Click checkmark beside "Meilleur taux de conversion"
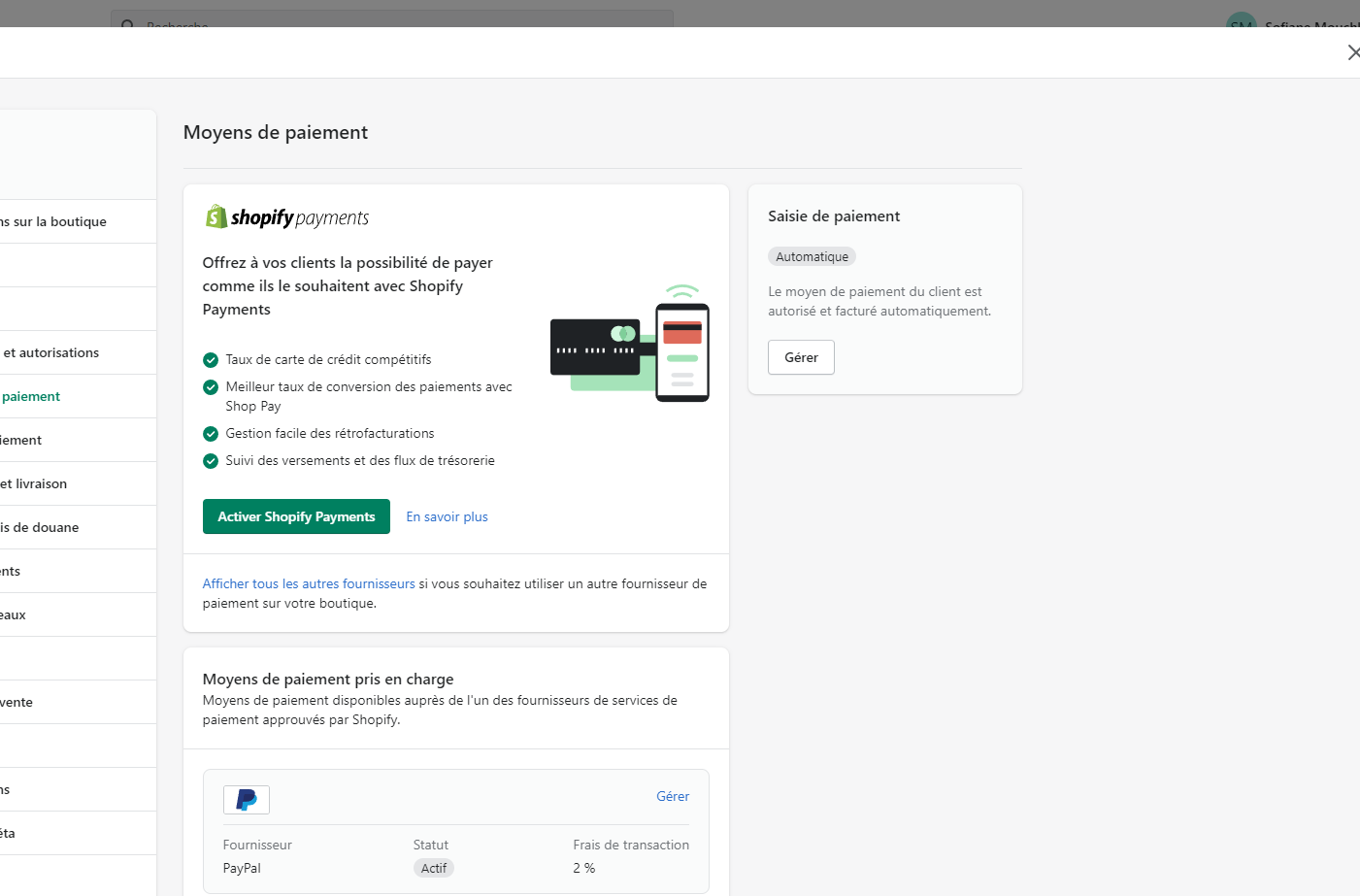Screen dimensions: 1360x896 click(x=211, y=387)
